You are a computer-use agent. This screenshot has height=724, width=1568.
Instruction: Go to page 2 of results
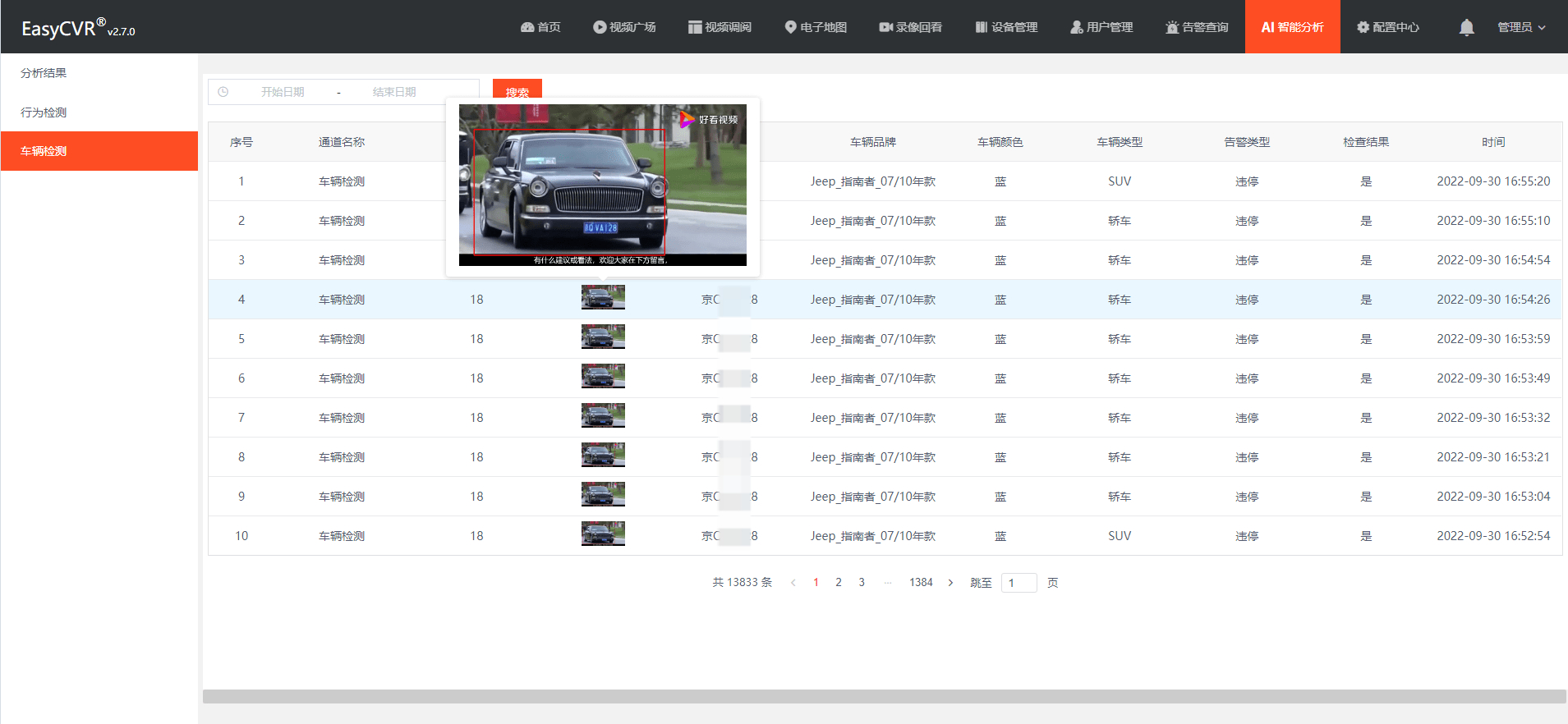coord(839,582)
